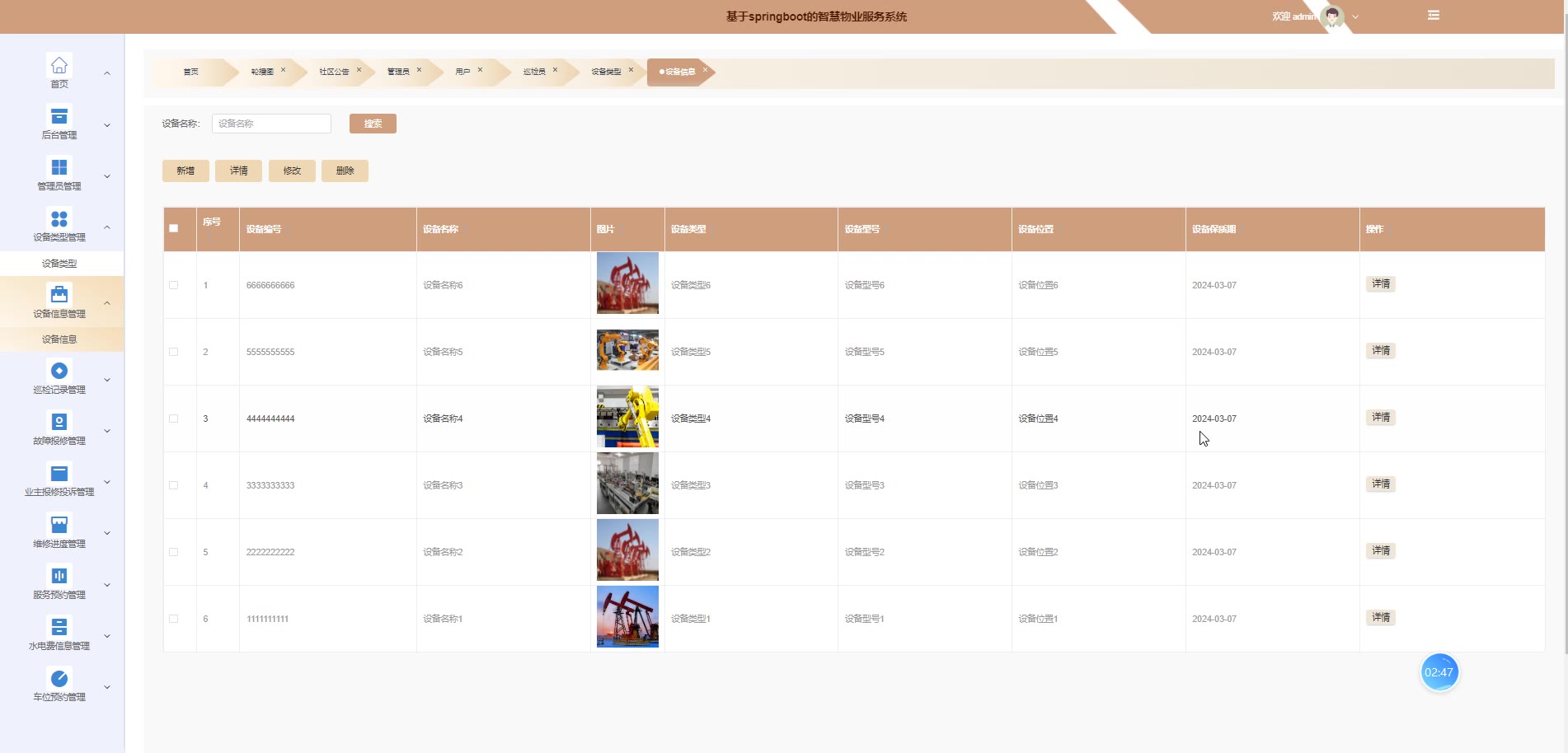Click the 服务预约管理 chart icon
Screen dimensions: 1568x753
pos(59,575)
